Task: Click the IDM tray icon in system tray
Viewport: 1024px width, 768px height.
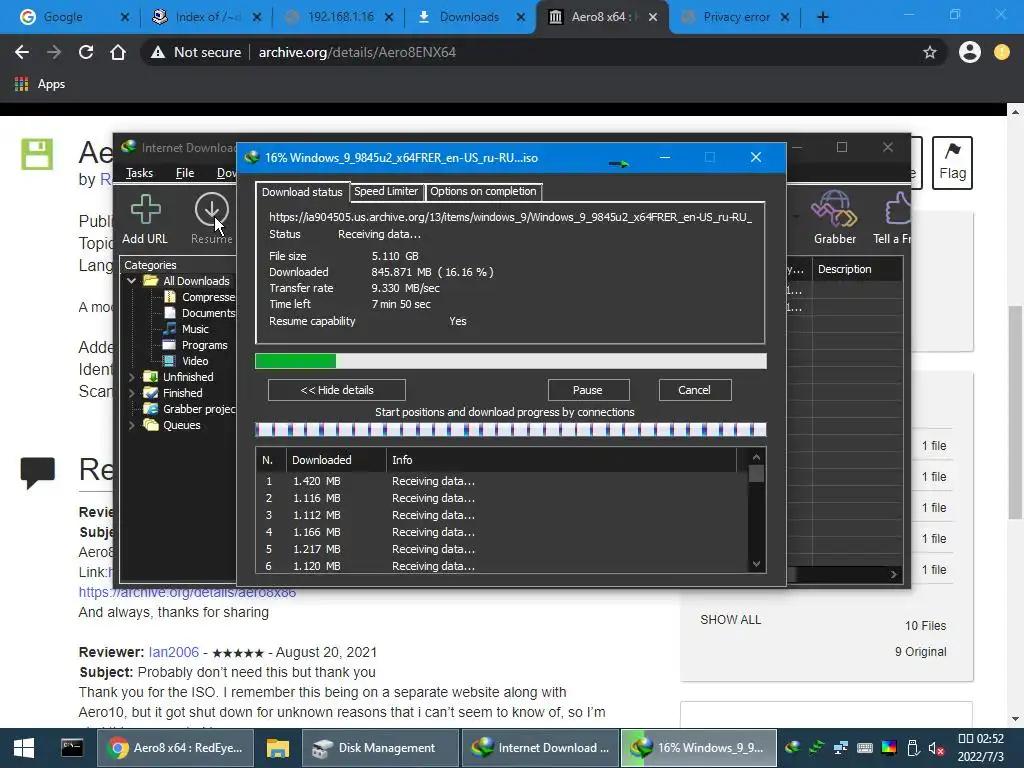Action: pos(793,748)
